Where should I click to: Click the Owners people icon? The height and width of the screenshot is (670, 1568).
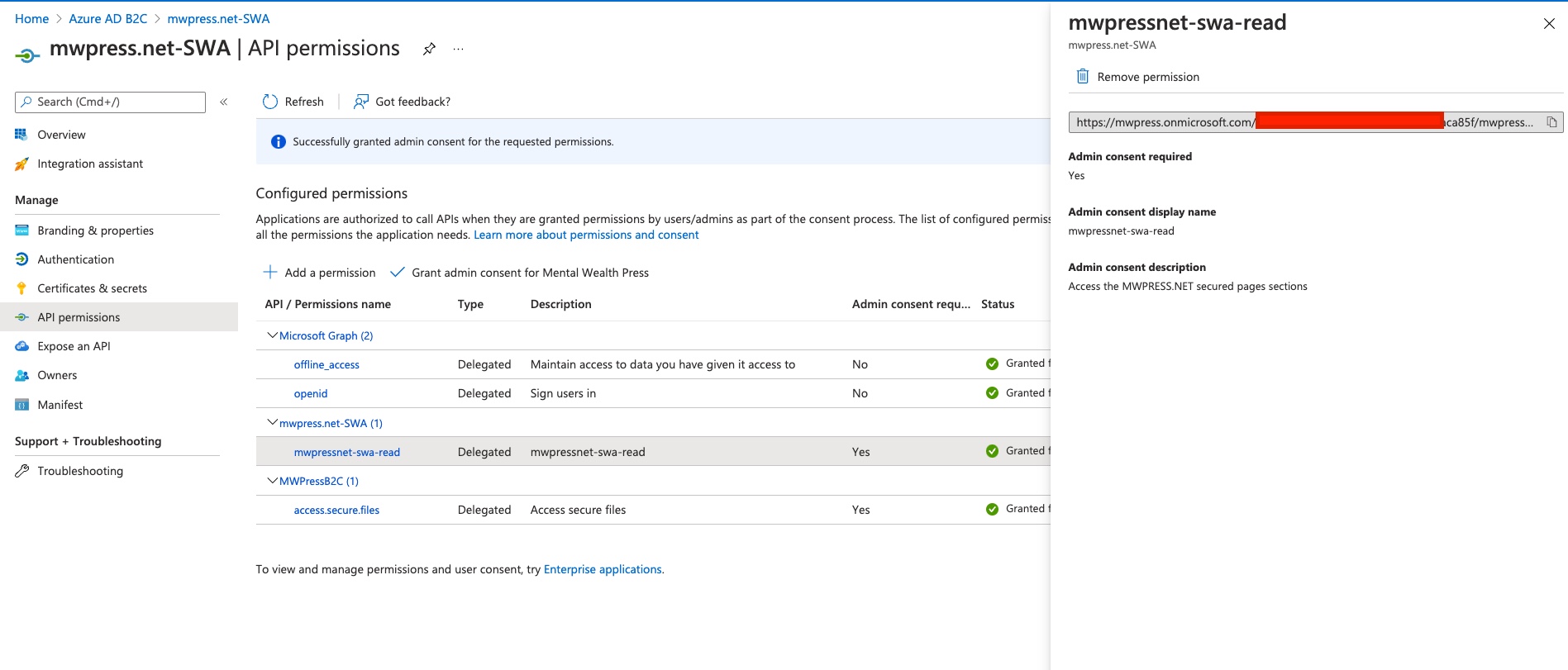pyautogui.click(x=21, y=375)
